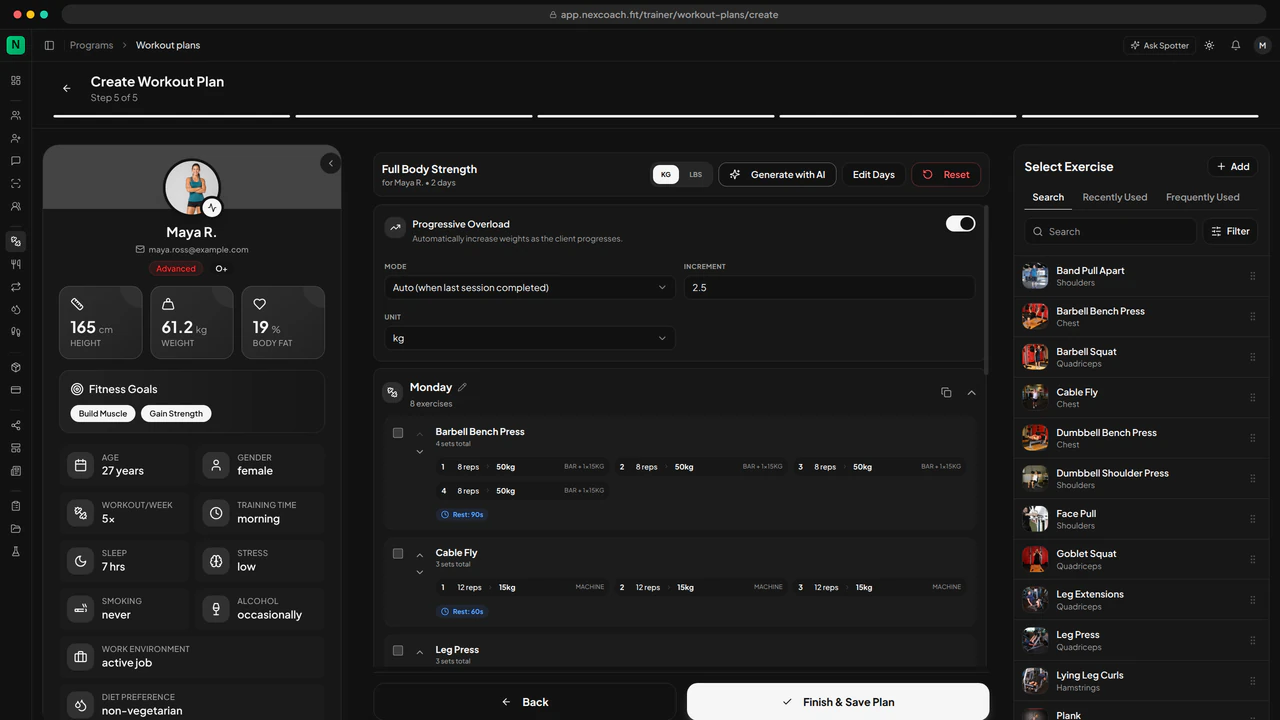Open the notifications bell
Viewport: 1280px width, 720px height.
pos(1236,45)
